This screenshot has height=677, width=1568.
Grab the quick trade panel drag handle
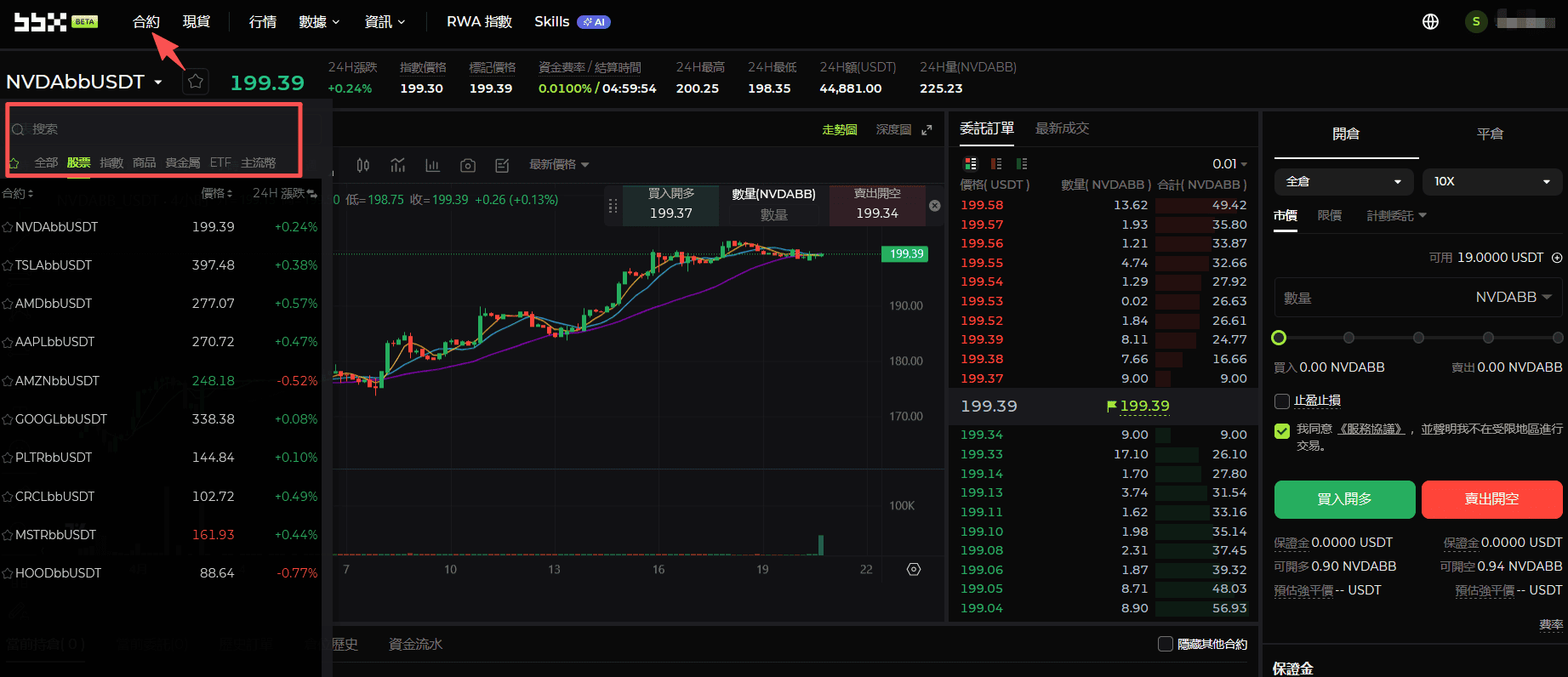(x=613, y=206)
